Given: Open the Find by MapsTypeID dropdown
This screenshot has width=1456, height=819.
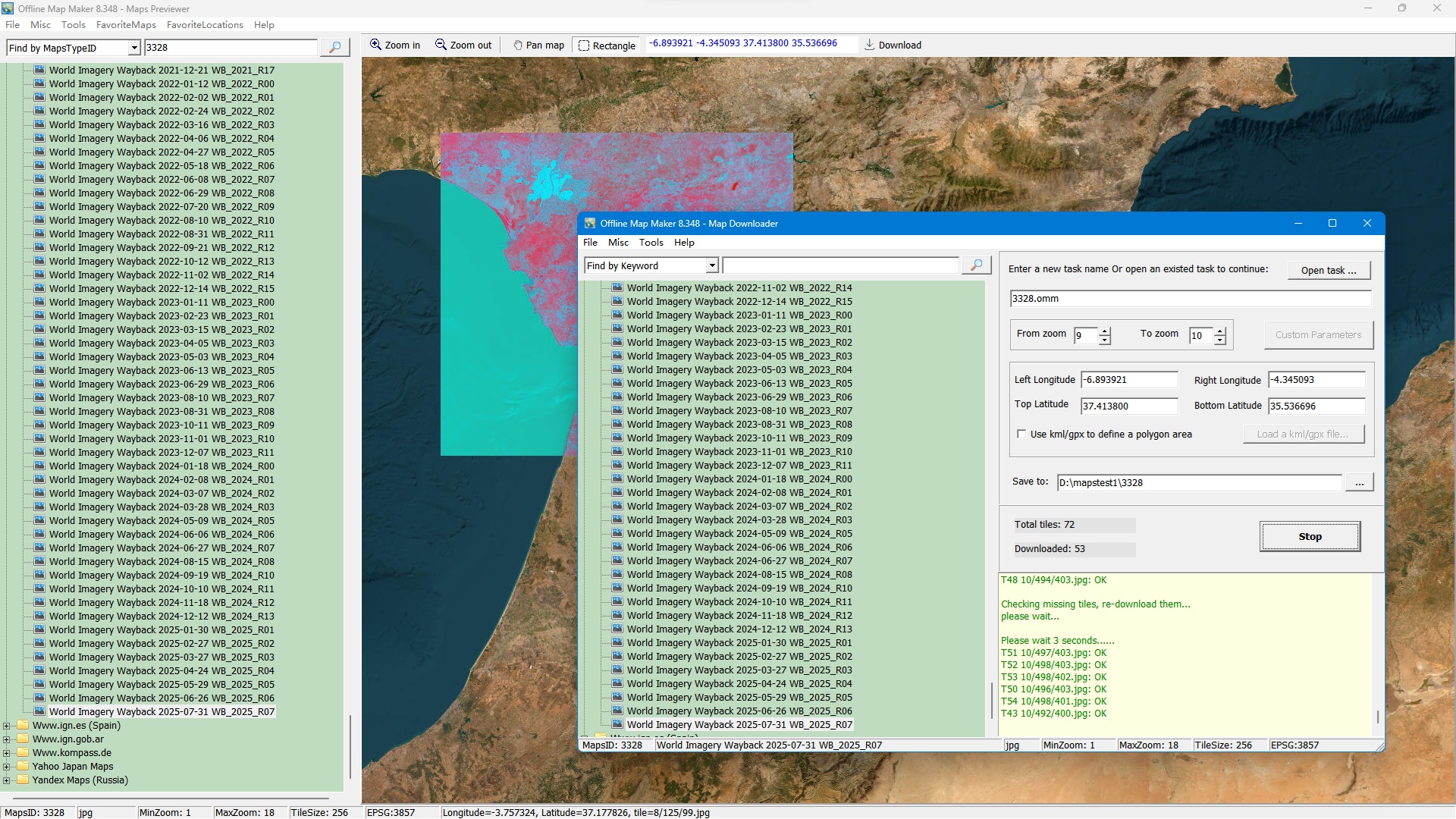Looking at the screenshot, I should click(134, 48).
